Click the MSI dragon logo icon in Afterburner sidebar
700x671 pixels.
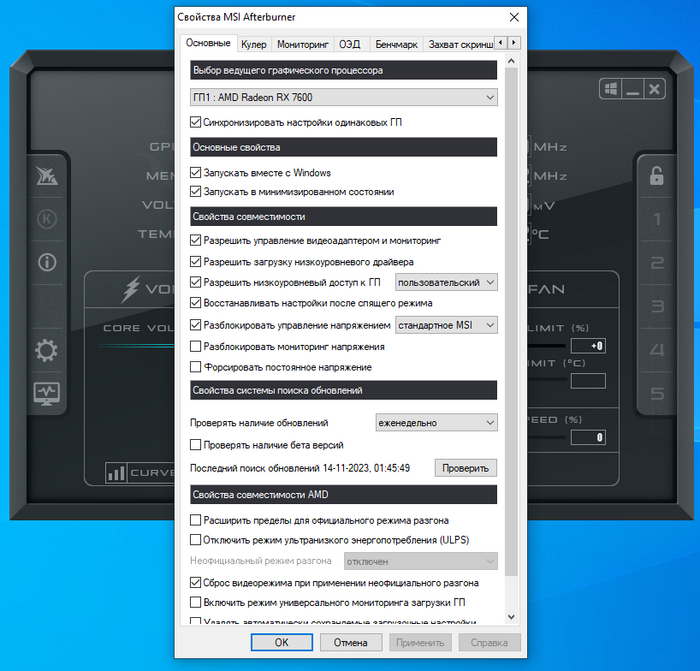coord(47,176)
